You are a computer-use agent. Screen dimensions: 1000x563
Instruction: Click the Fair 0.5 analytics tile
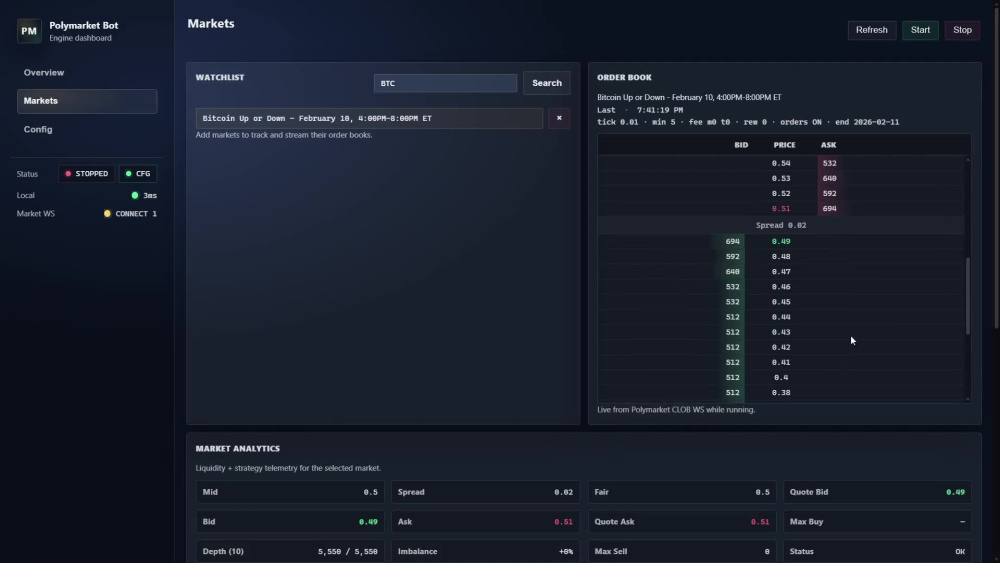pos(681,492)
